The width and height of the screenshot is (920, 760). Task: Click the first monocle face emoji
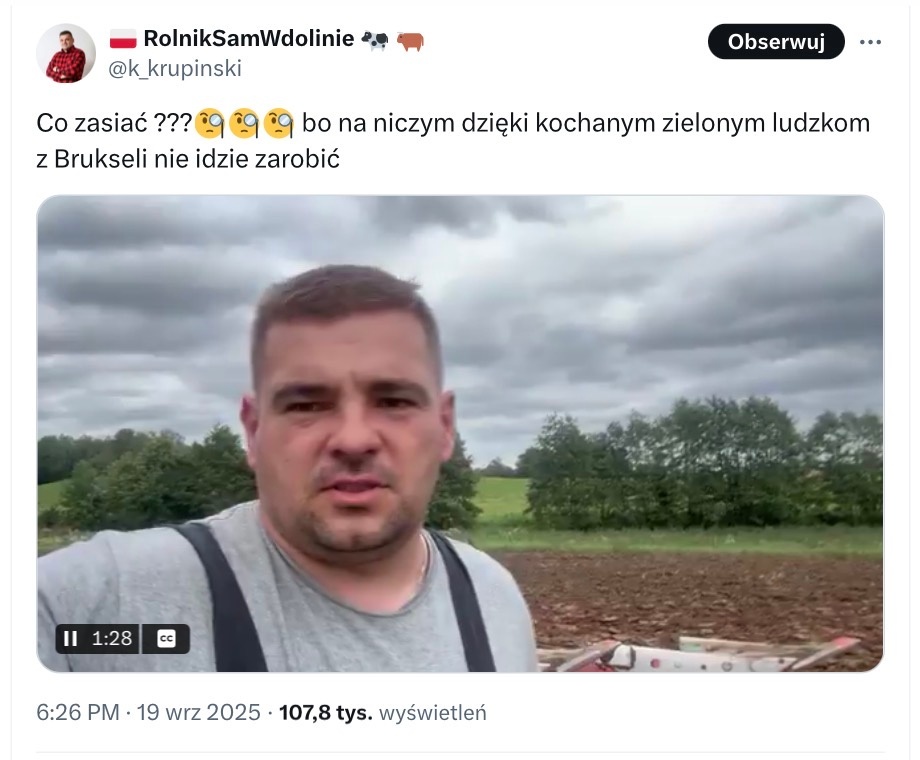pyautogui.click(x=210, y=123)
